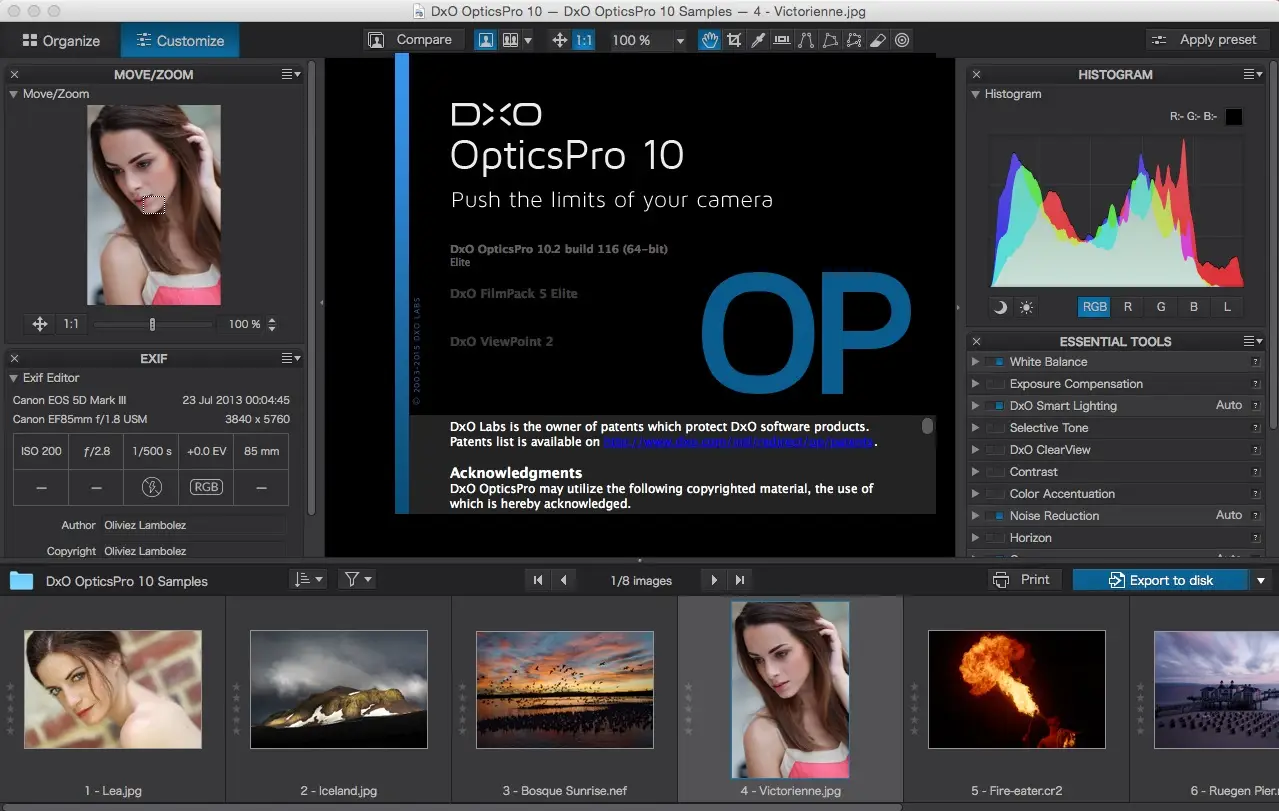The height and width of the screenshot is (811, 1279).
Task: Expand the Noise Reduction section
Action: [976, 516]
